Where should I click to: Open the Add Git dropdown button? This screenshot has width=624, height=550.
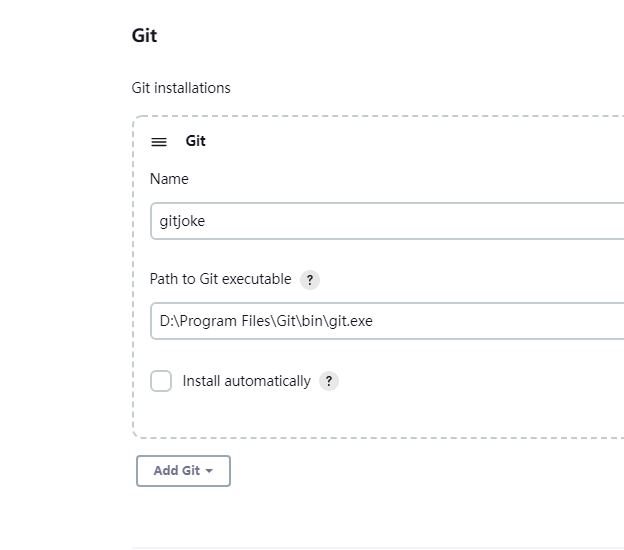pos(183,471)
